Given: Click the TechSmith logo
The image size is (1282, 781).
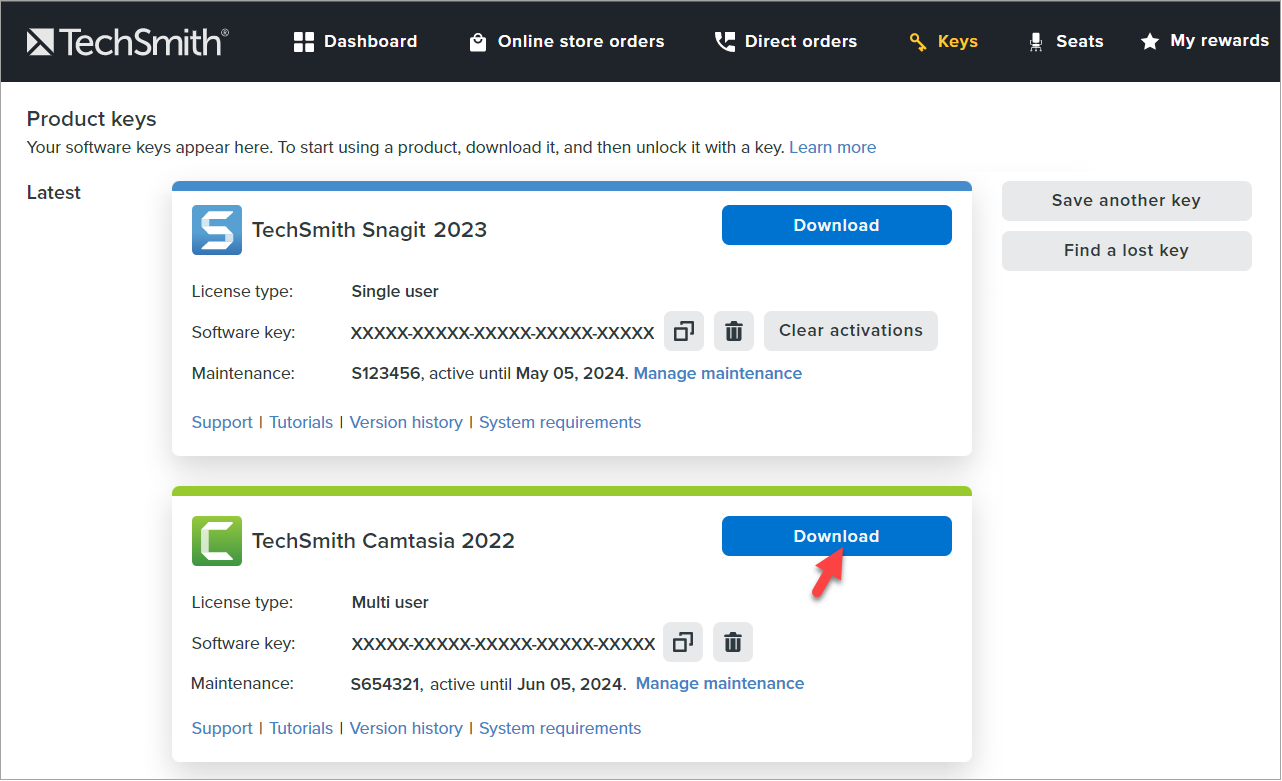Looking at the screenshot, I should click(127, 41).
